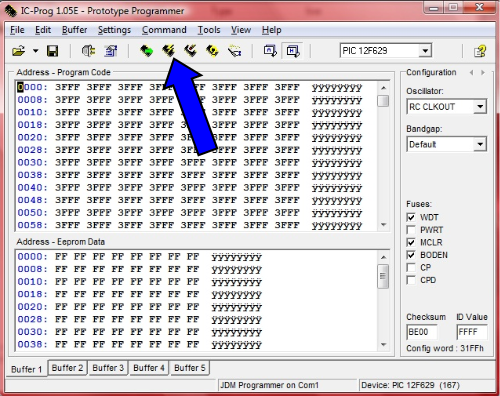Open the Oscillator RC CLKOUT dropdown

[480, 107]
